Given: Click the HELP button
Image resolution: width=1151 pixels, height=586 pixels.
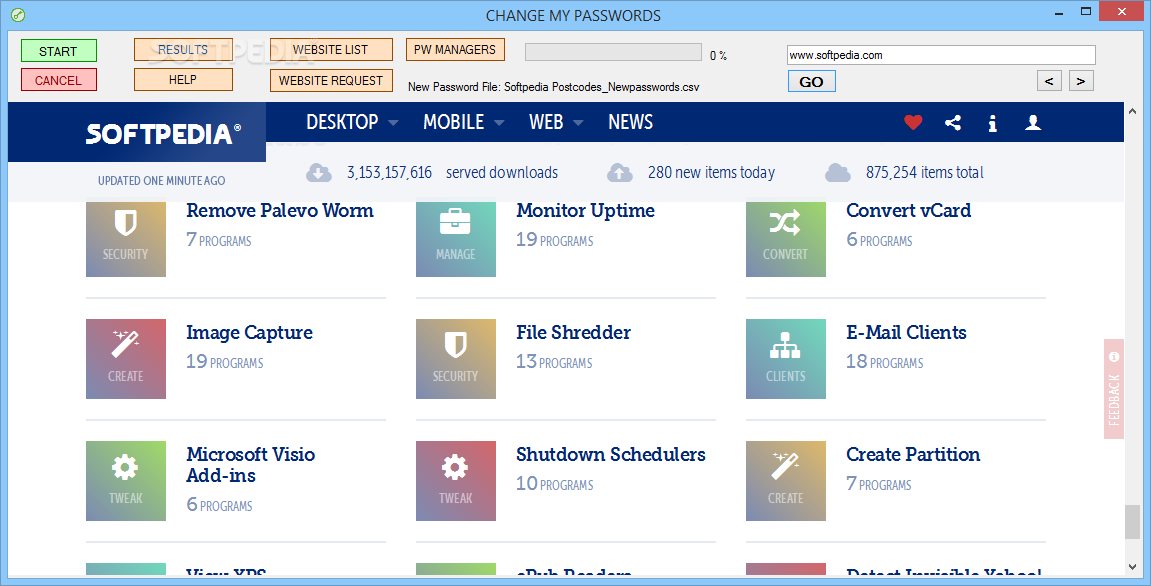Looking at the screenshot, I should (x=184, y=79).
